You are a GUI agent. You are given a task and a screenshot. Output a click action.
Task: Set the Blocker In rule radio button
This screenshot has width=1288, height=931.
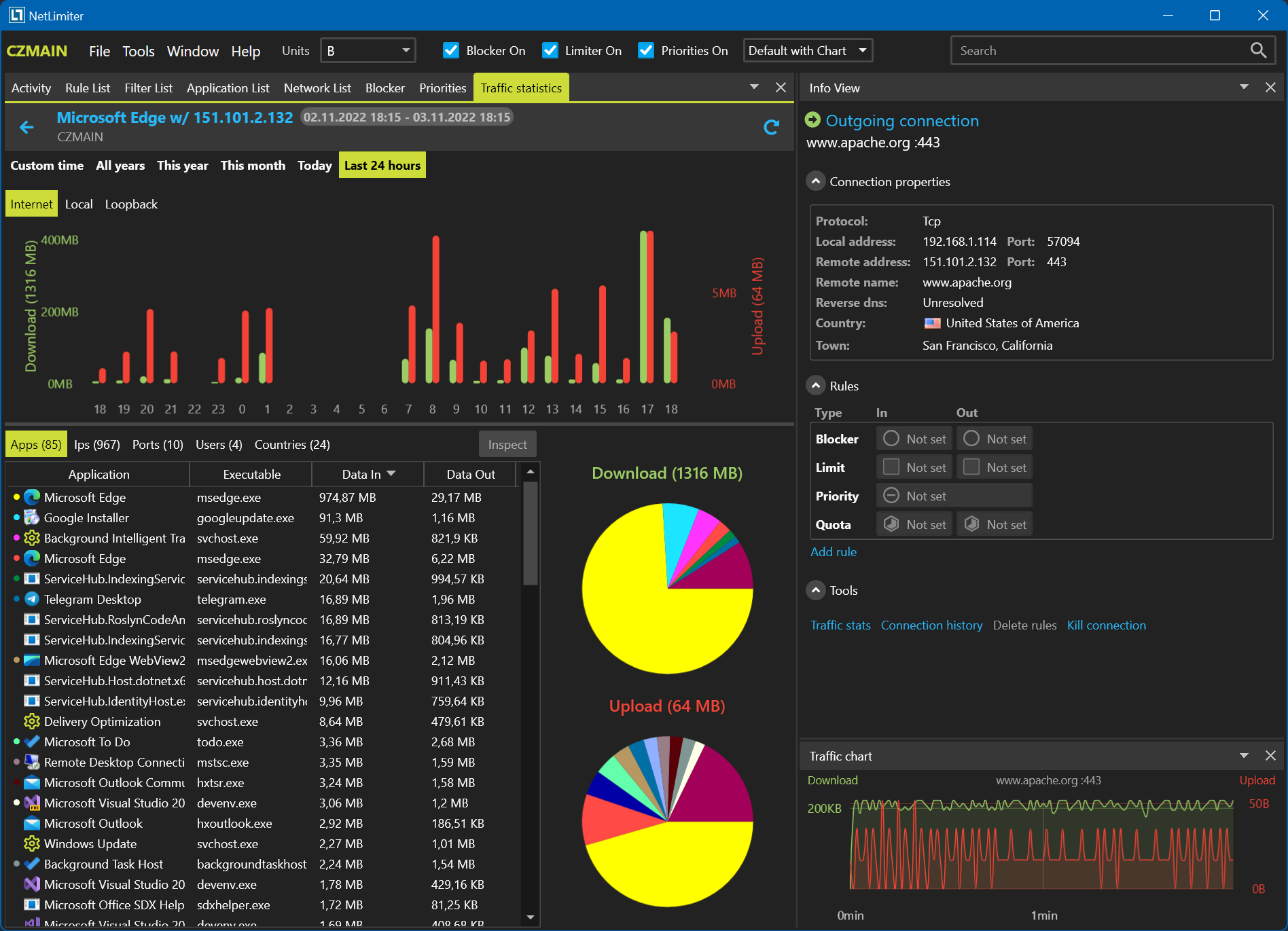[x=891, y=439]
